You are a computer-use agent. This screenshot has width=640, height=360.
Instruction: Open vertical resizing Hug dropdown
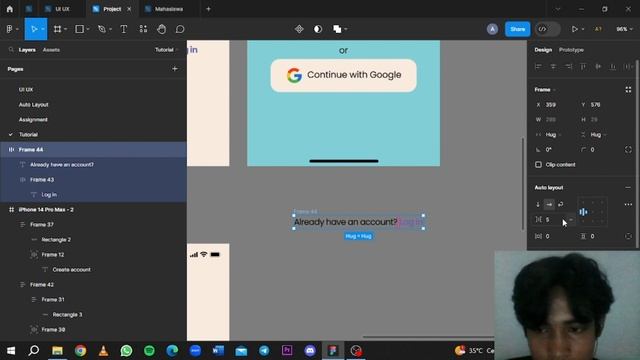[598, 135]
